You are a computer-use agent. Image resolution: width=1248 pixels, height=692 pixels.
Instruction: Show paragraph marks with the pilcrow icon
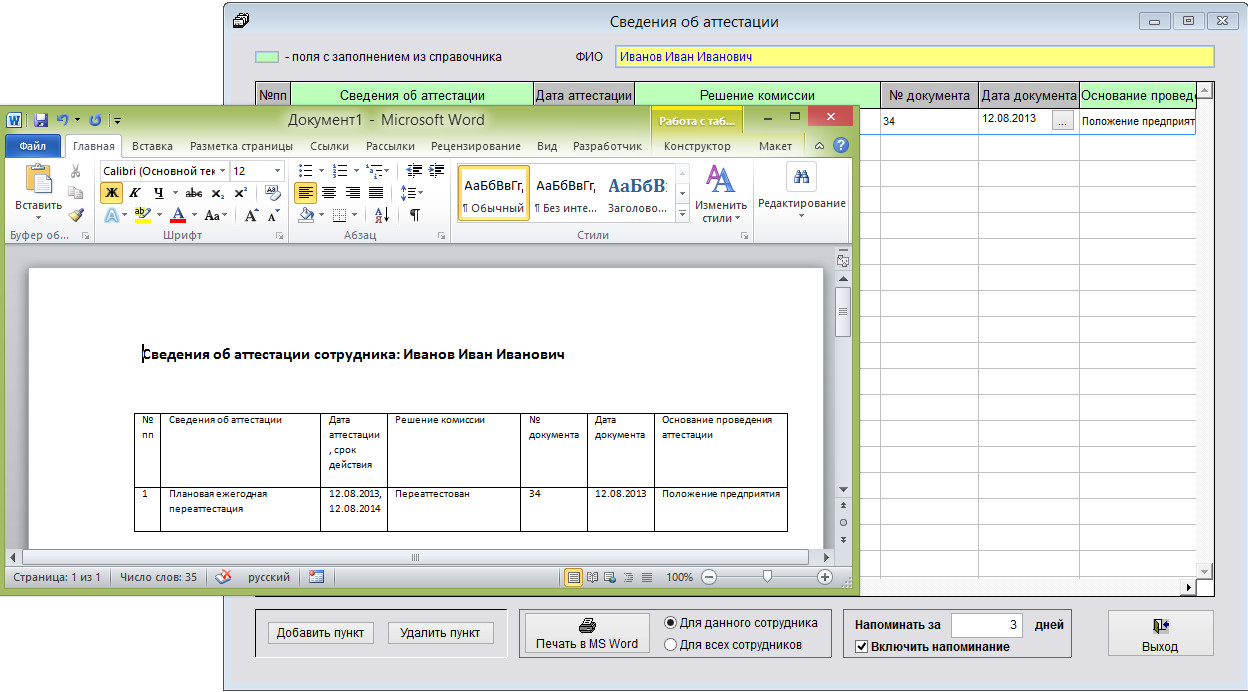[414, 215]
